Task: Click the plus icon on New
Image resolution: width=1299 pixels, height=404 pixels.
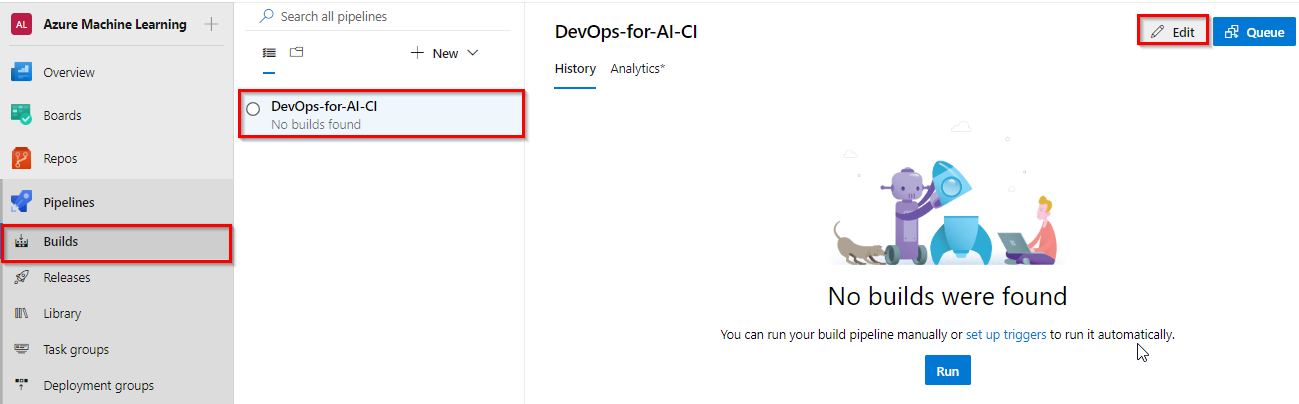Action: [418, 53]
